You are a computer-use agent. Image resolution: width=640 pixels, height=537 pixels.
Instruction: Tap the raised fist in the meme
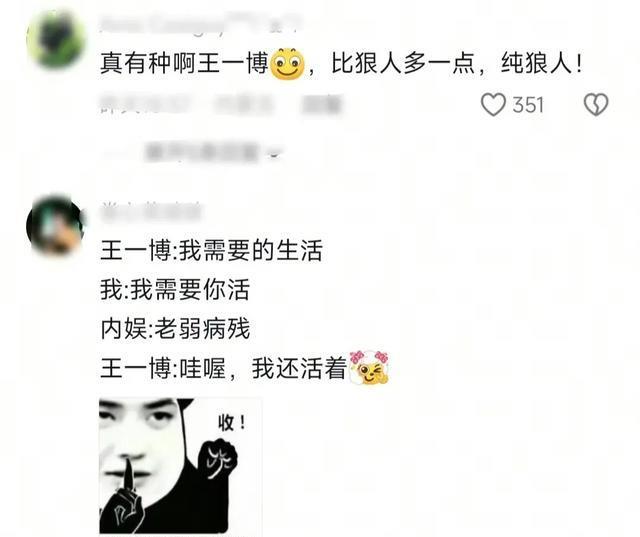217,459
